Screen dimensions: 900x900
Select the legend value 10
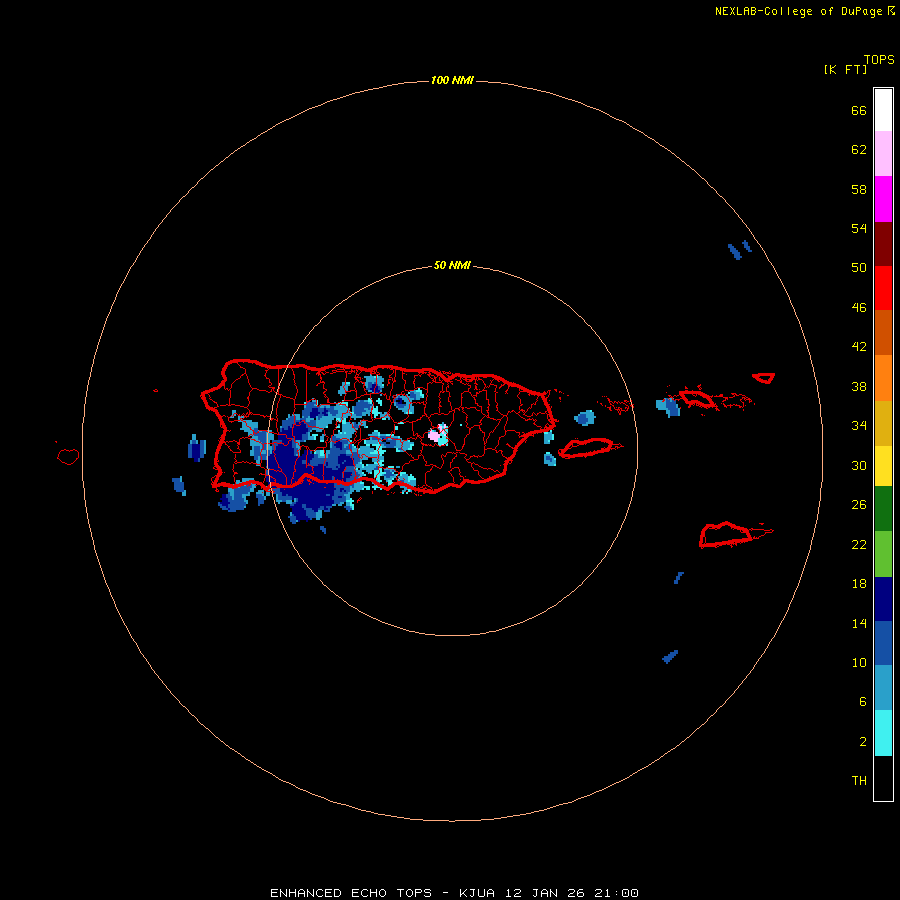tap(859, 662)
